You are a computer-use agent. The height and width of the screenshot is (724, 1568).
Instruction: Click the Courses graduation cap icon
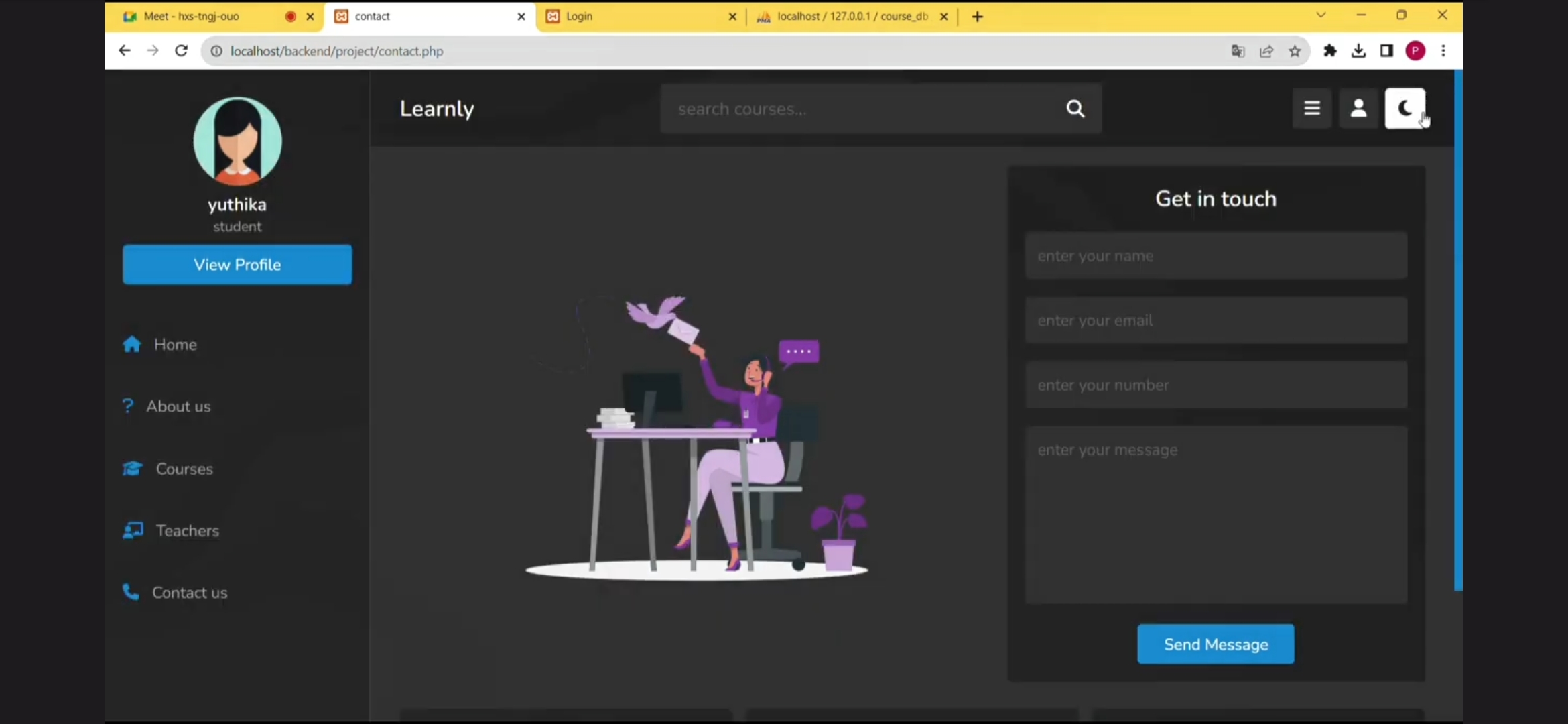point(133,469)
